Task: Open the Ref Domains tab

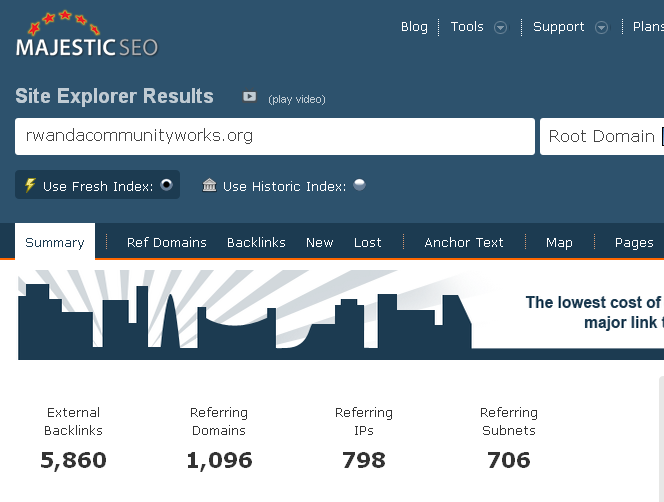Action: click(x=167, y=242)
